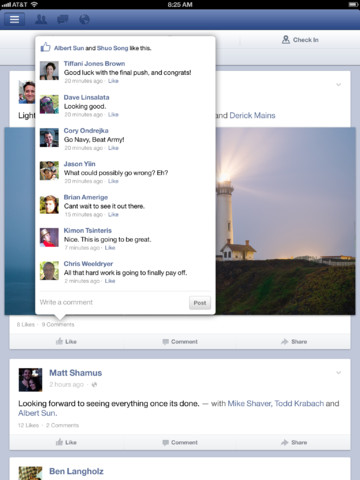Open Cory Ondrejka's profile
360x480 pixels.
click(86, 131)
